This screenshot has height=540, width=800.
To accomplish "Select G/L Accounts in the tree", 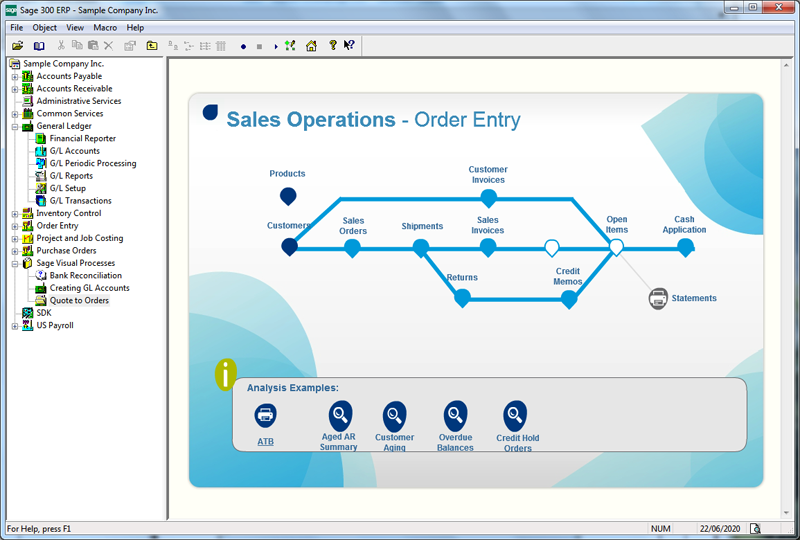I will pyautogui.click(x=74, y=151).
